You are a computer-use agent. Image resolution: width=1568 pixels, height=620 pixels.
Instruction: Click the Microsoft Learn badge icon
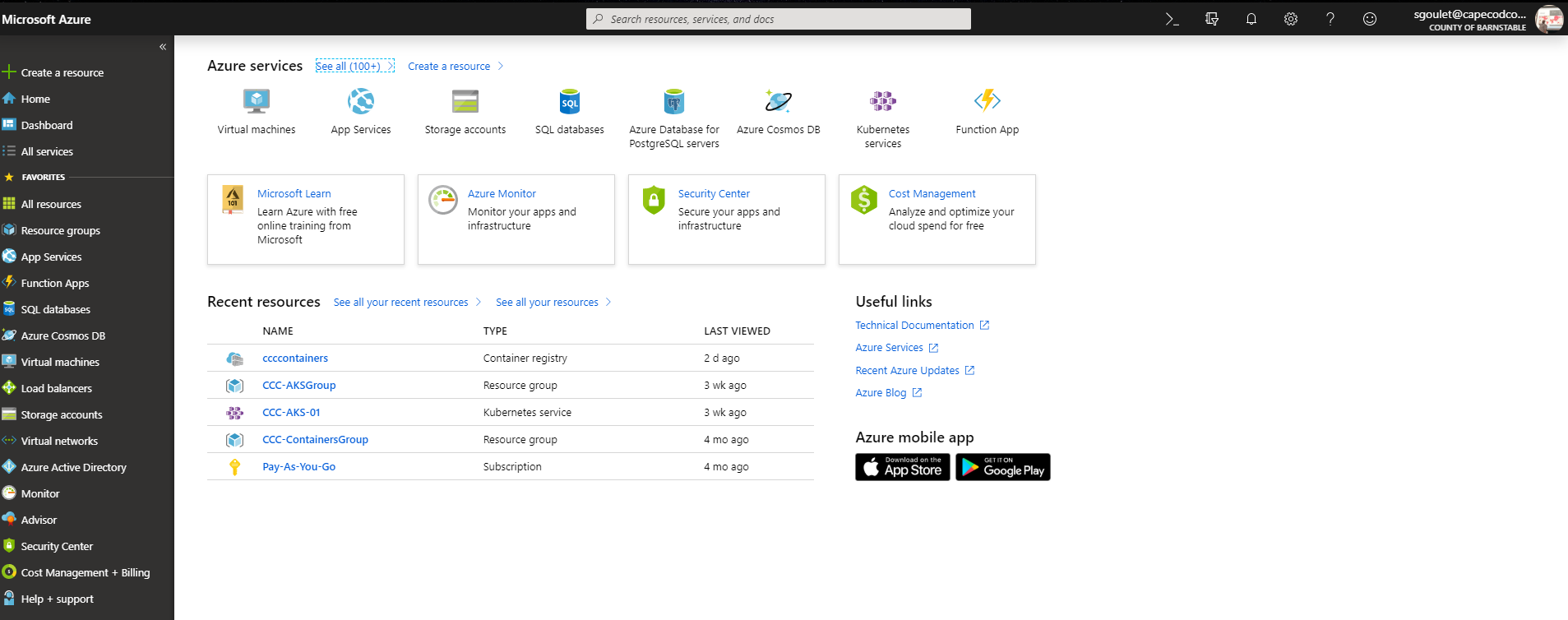(233, 200)
